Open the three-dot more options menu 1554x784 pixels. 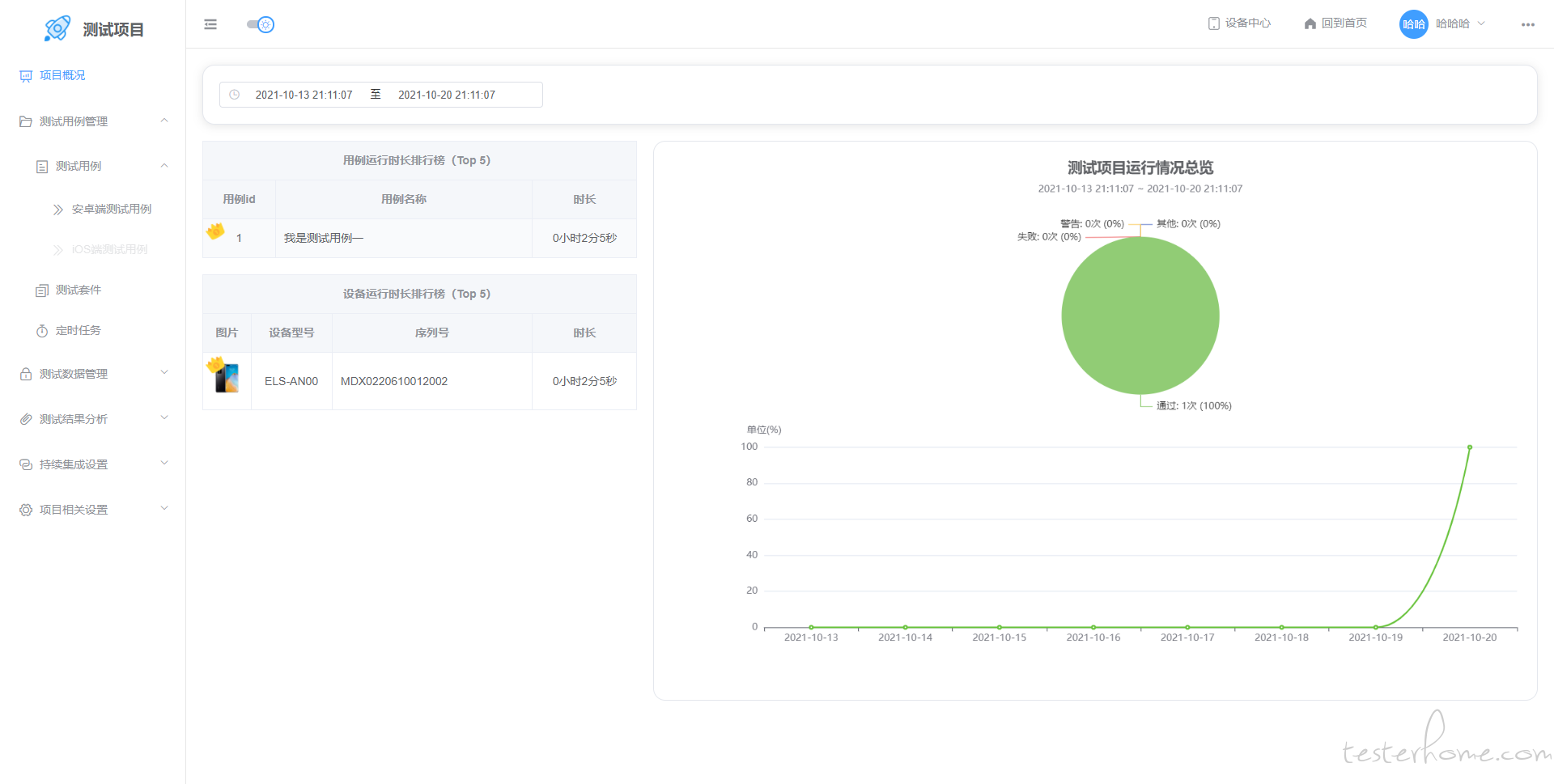point(1527,24)
